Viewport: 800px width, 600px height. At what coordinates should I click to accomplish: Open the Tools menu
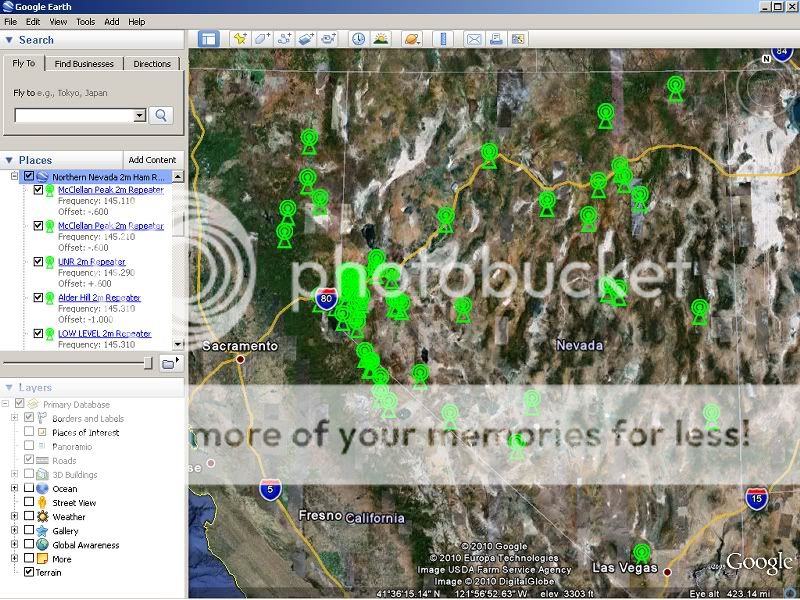pyautogui.click(x=86, y=21)
